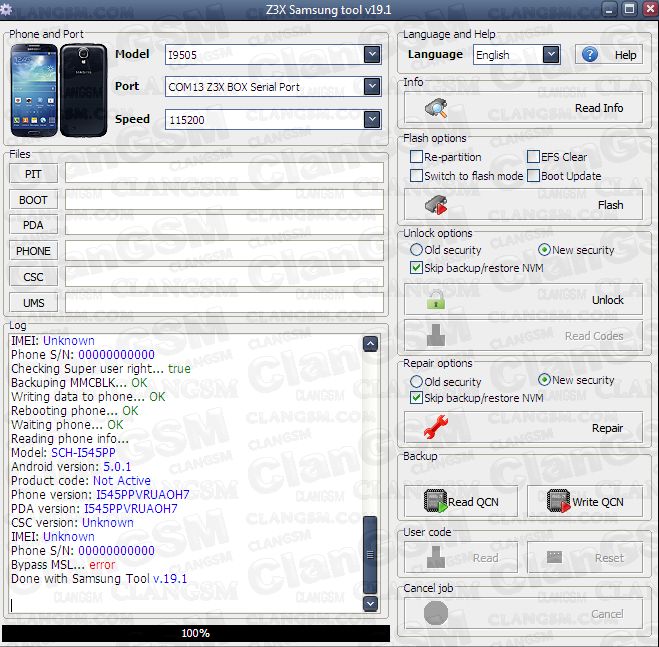Image resolution: width=659 pixels, height=647 pixels.
Task: Click the 100% progress bar
Action: pyautogui.click(x=196, y=633)
